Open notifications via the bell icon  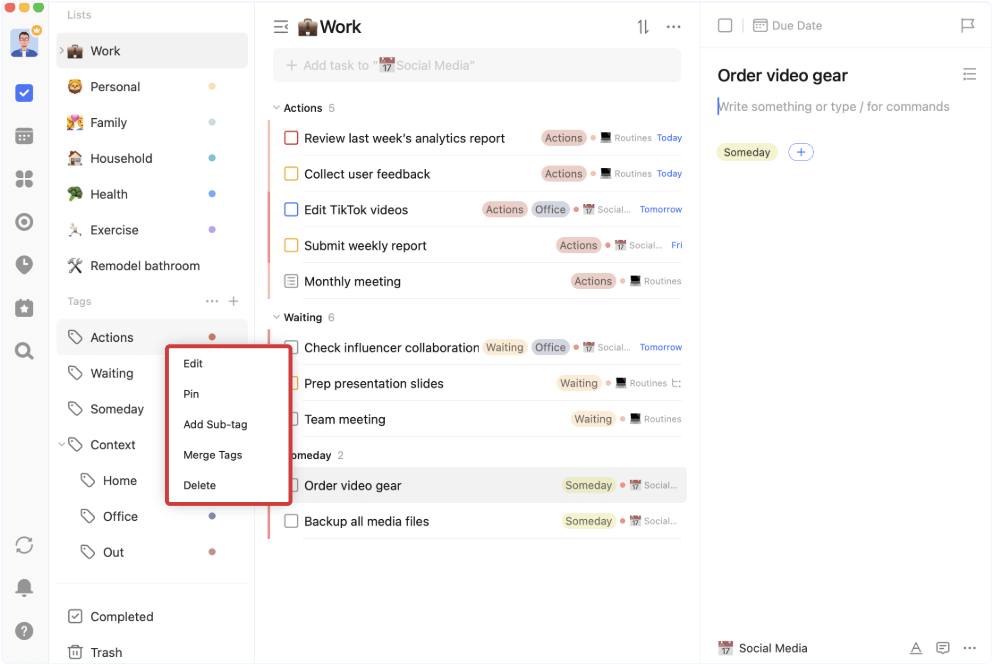24,588
